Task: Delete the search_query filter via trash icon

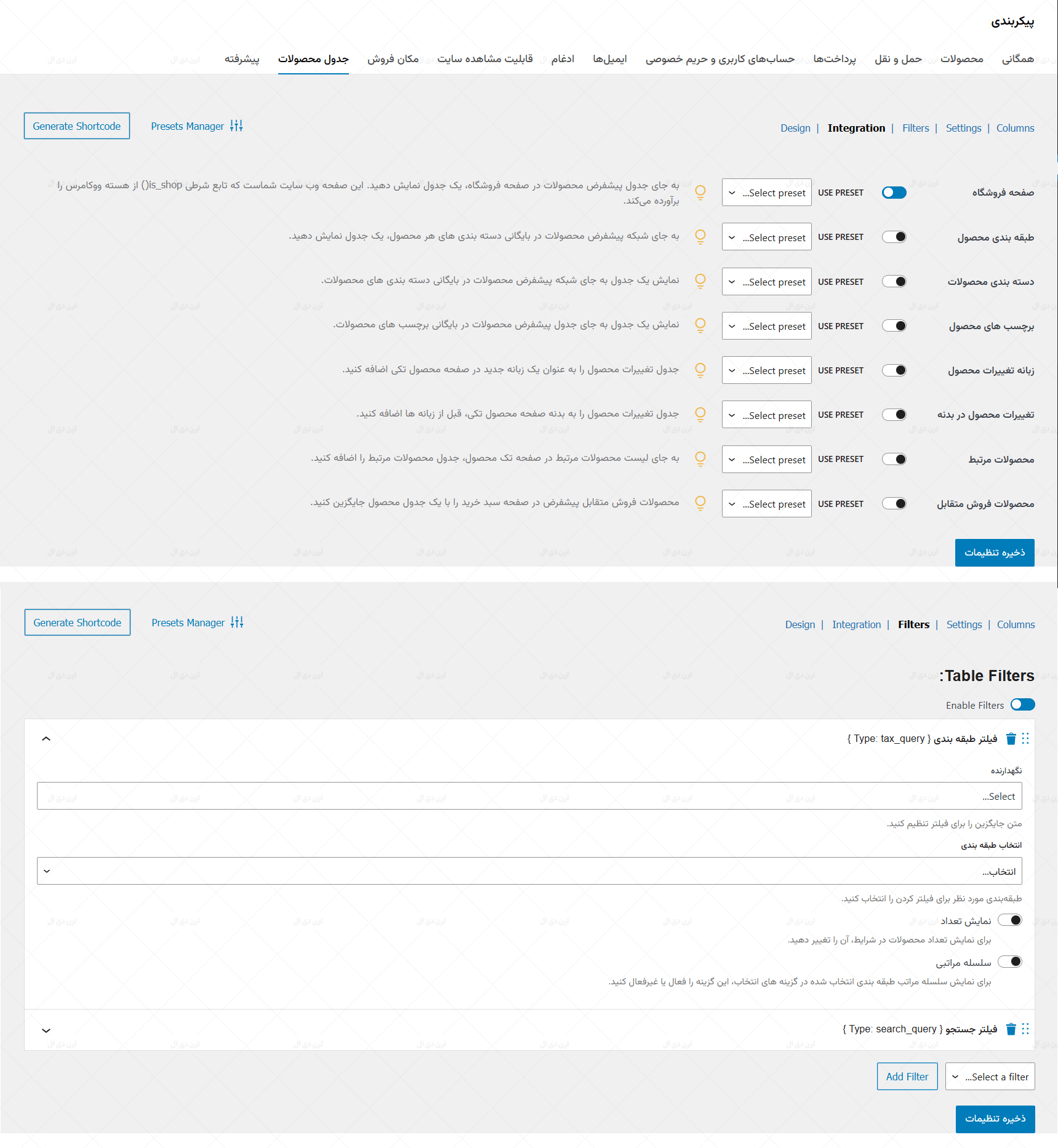Action: [1010, 1029]
